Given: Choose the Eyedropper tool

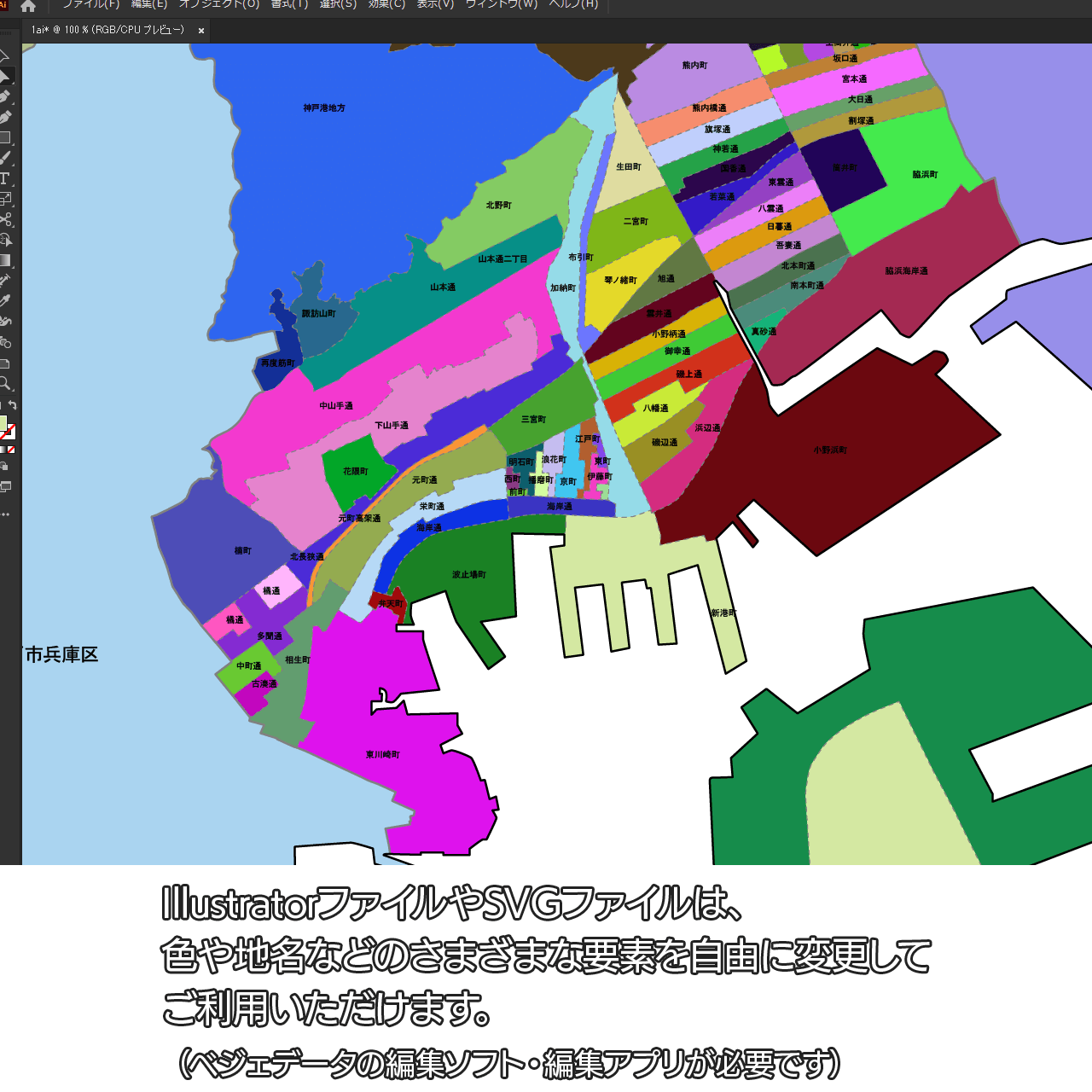Looking at the screenshot, I should [5, 301].
